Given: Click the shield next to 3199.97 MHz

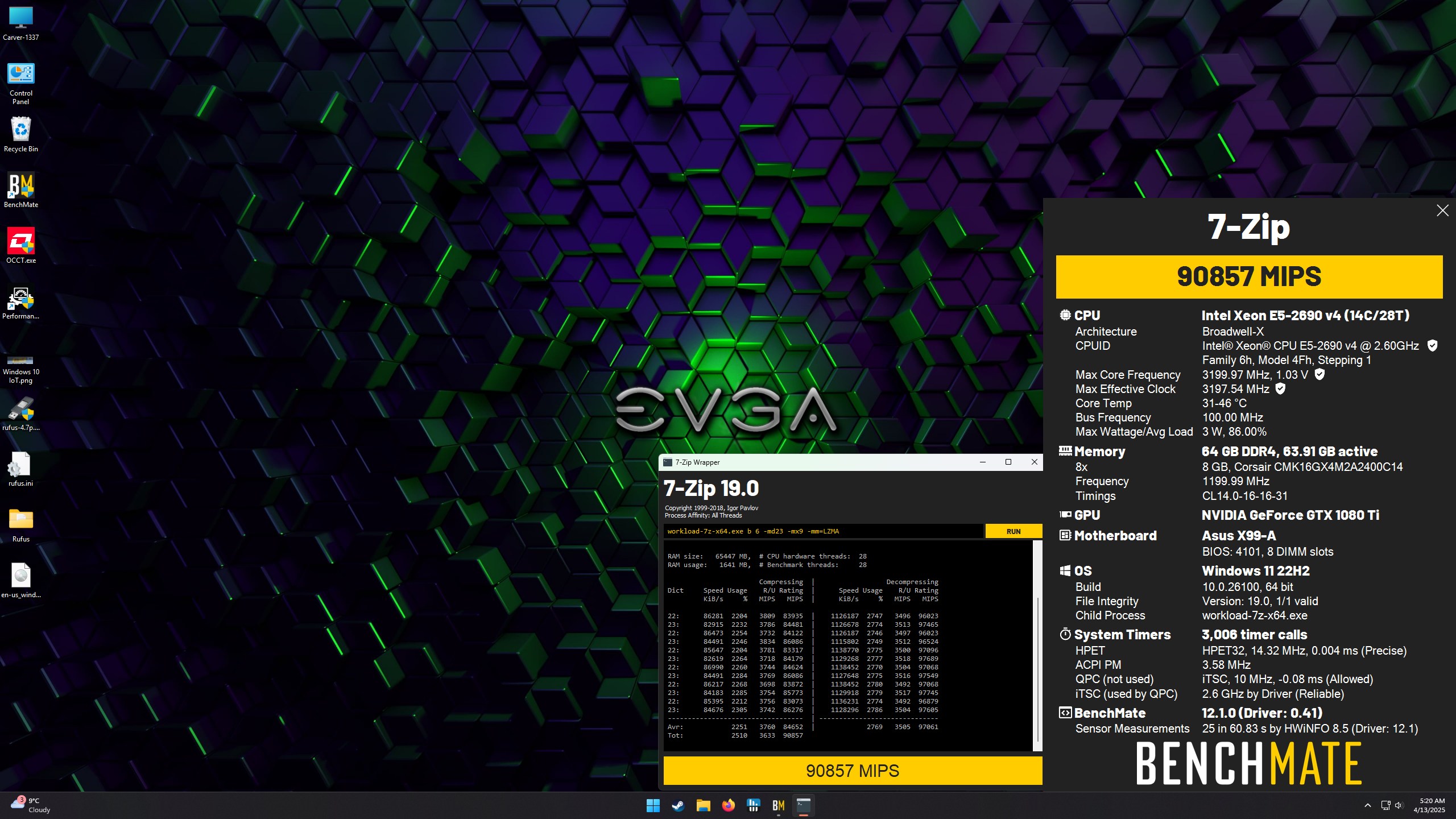Looking at the screenshot, I should pos(1319,374).
